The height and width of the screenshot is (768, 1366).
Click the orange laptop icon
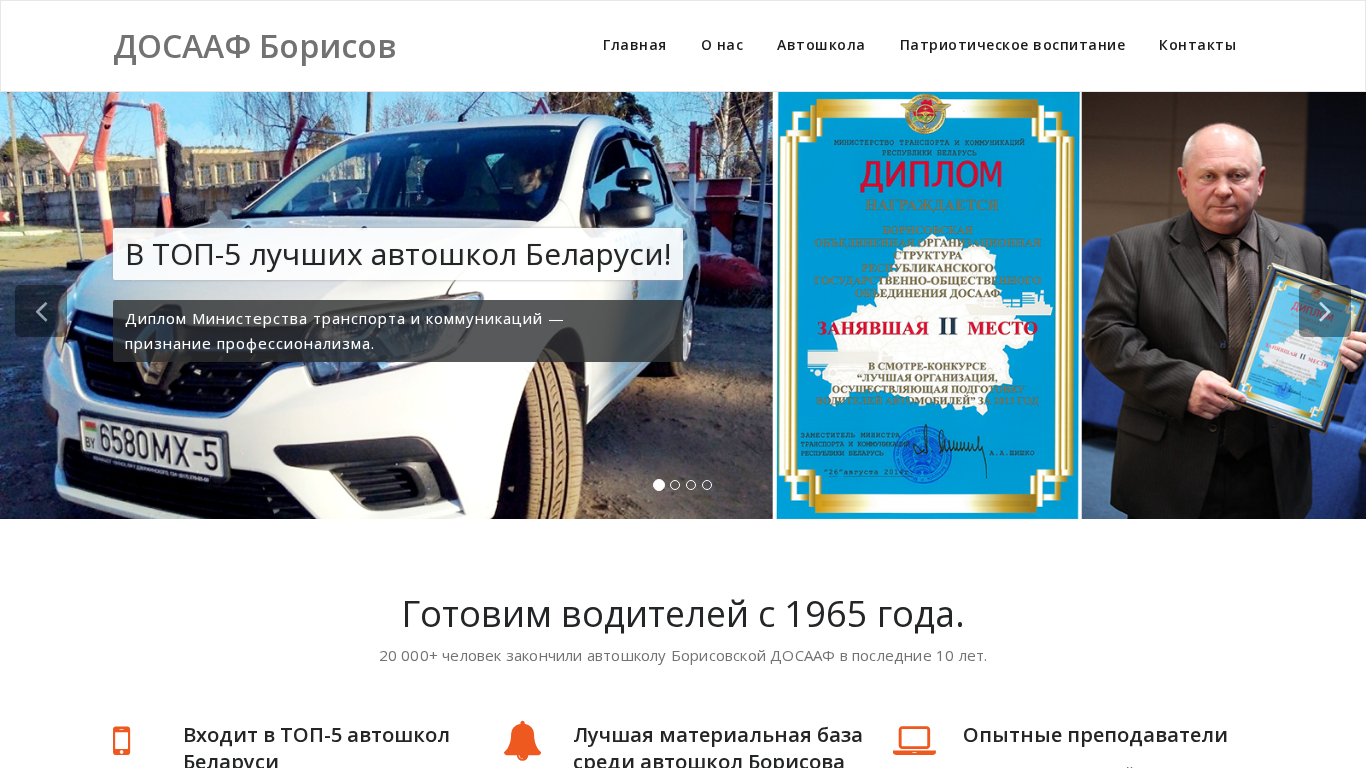click(x=914, y=741)
